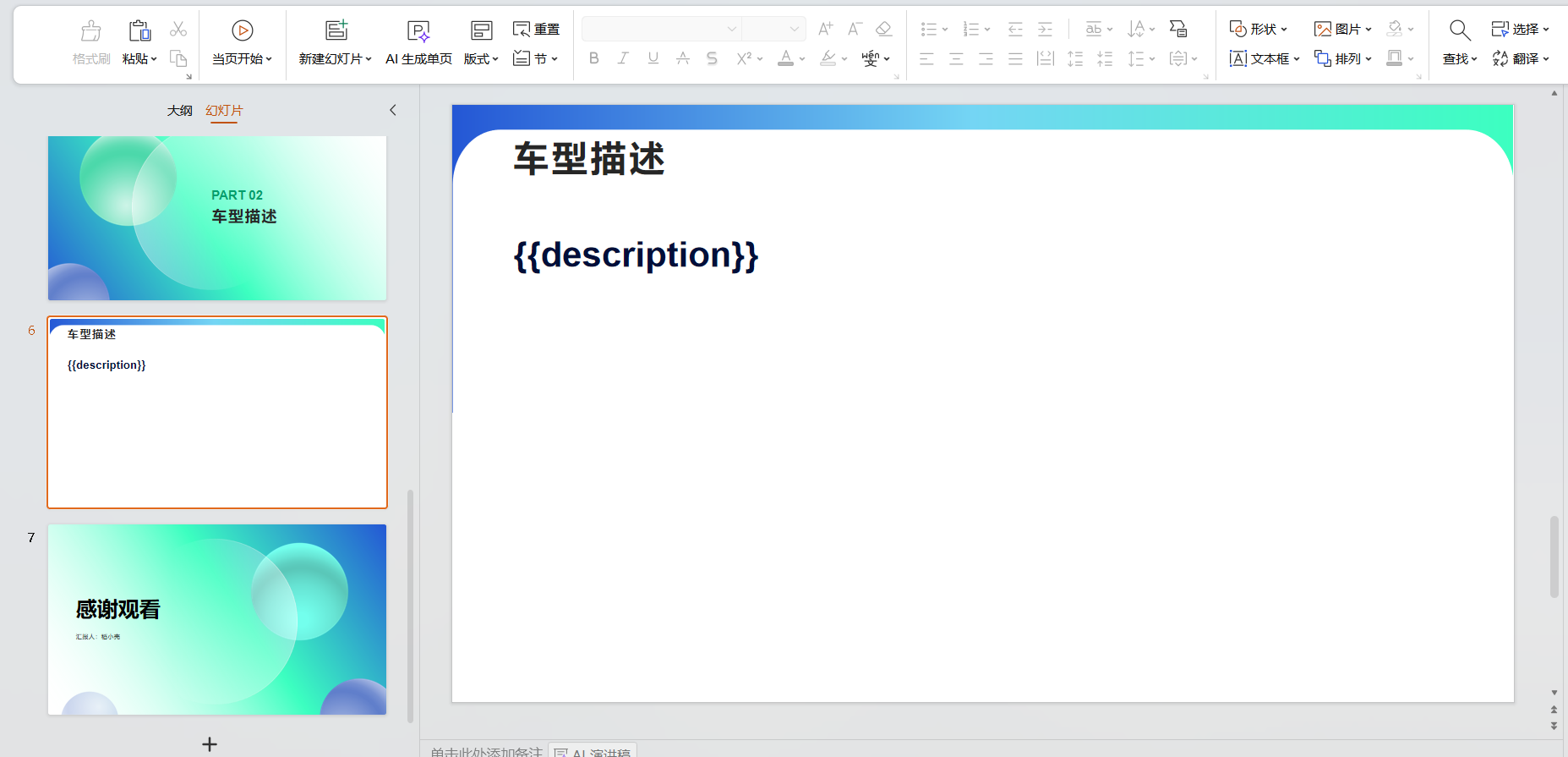The height and width of the screenshot is (757, 1568).
Task: Toggle Underline formatting
Action: [653, 58]
